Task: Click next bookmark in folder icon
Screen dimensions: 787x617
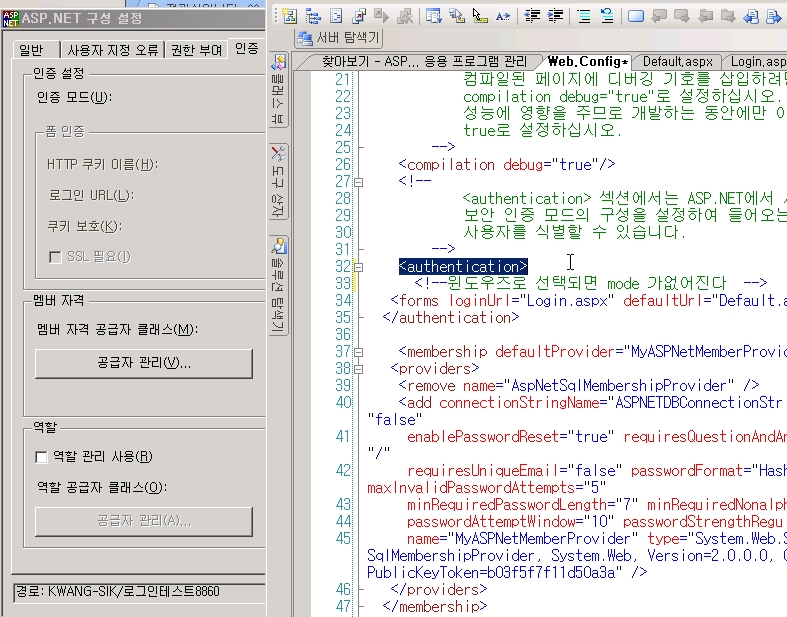Action: (x=728, y=16)
